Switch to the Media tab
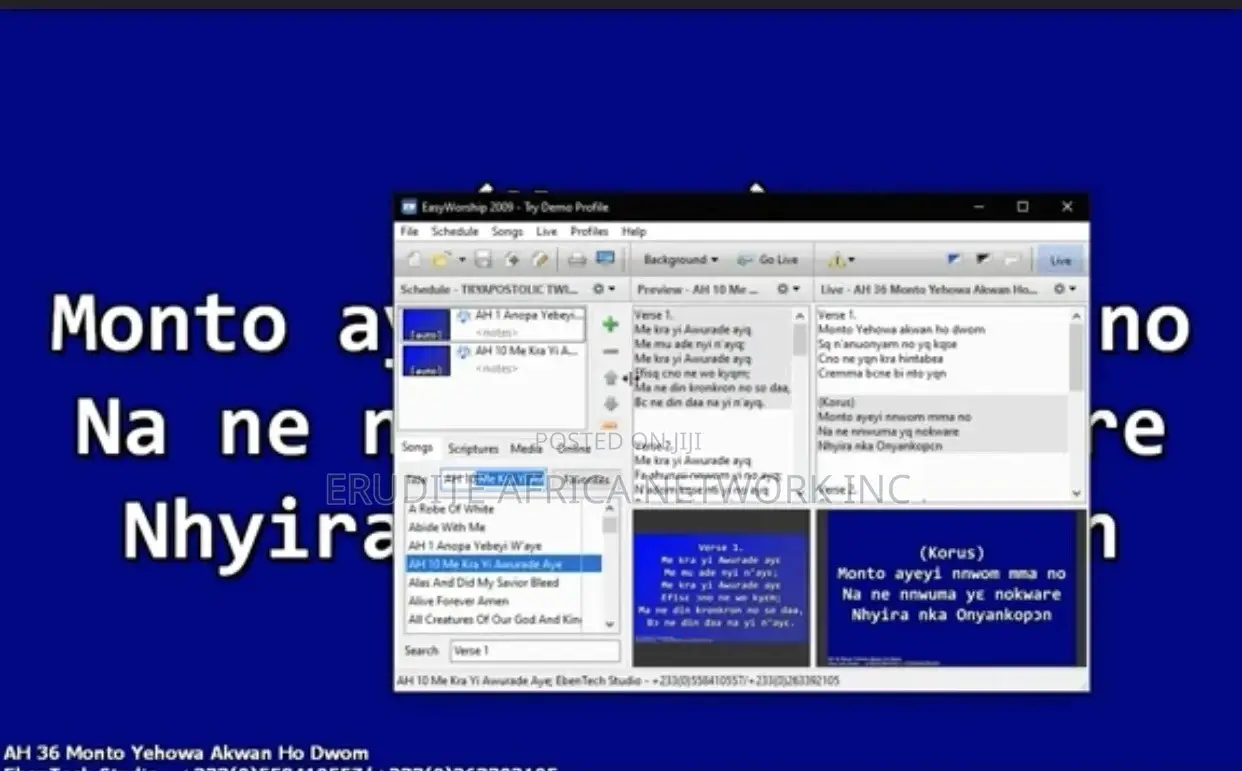 point(526,449)
